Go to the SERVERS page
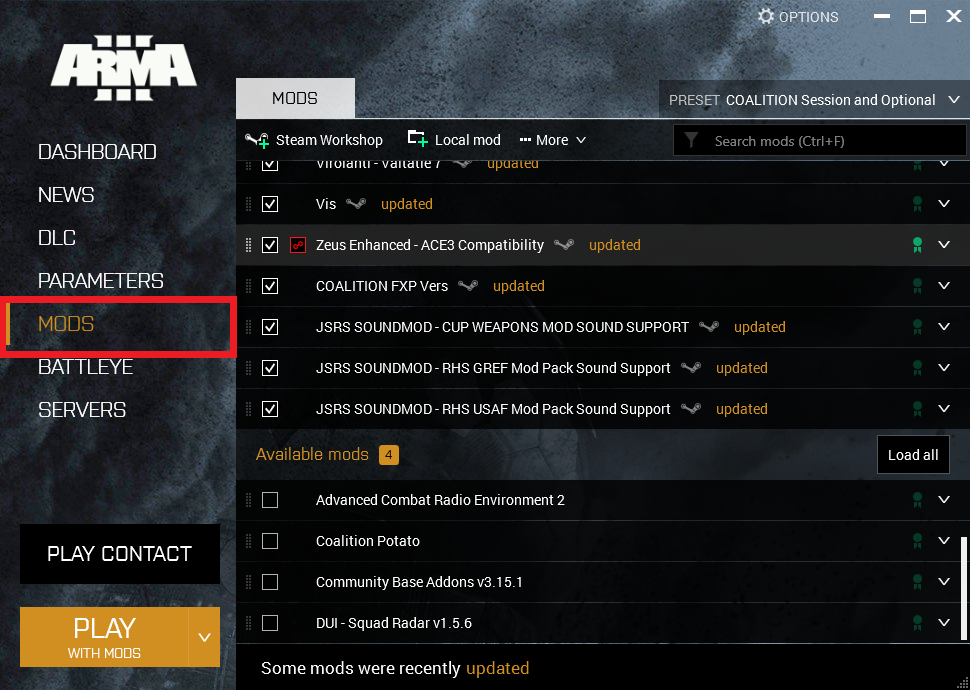Screen dimensions: 970x690 point(82,410)
